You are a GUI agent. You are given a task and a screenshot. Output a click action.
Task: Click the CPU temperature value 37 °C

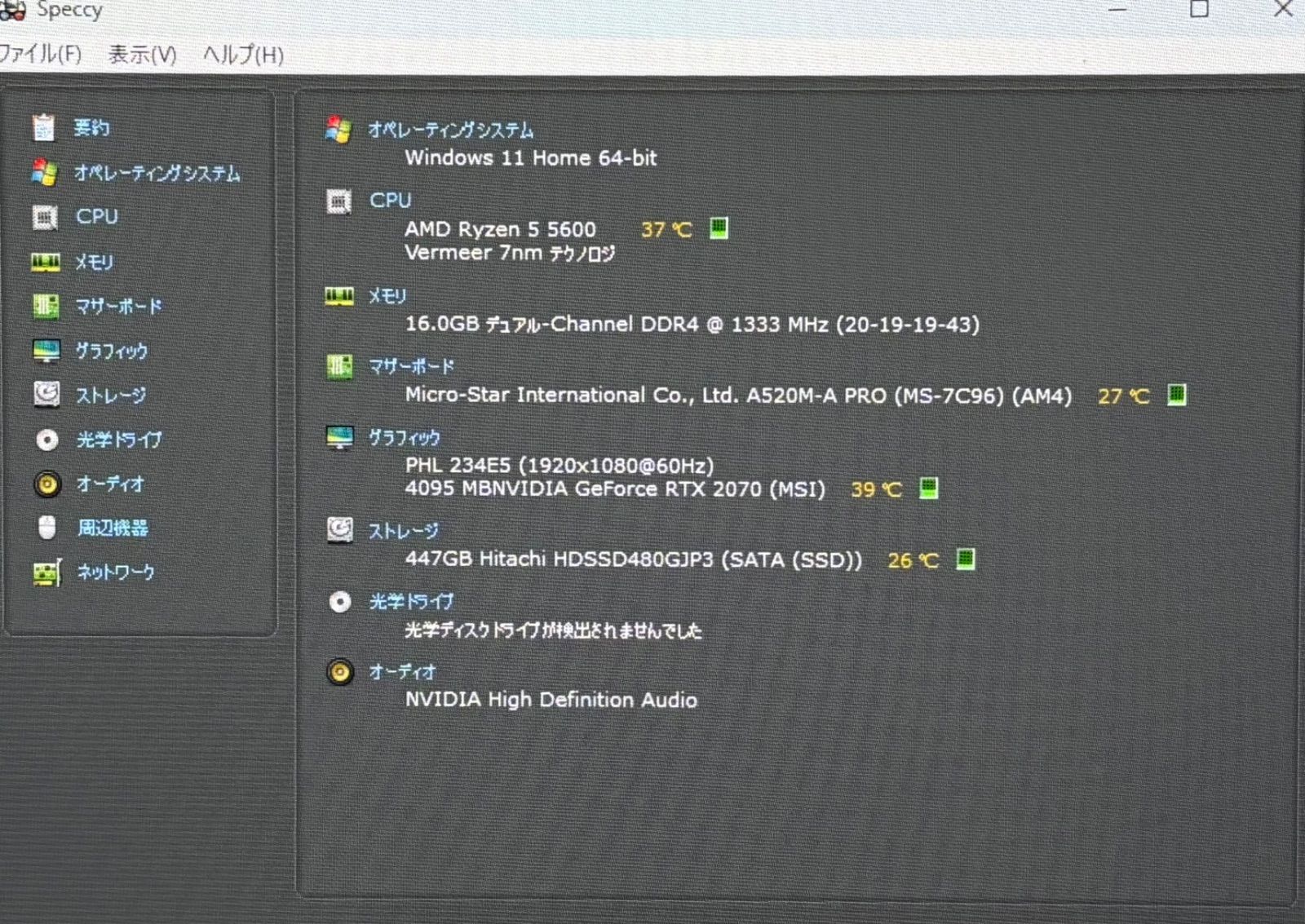click(x=666, y=230)
